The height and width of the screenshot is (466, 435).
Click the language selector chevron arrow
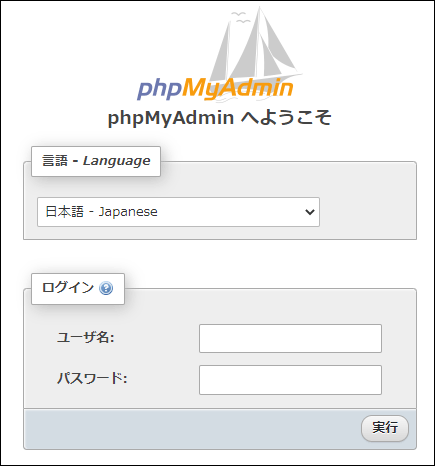[310, 212]
